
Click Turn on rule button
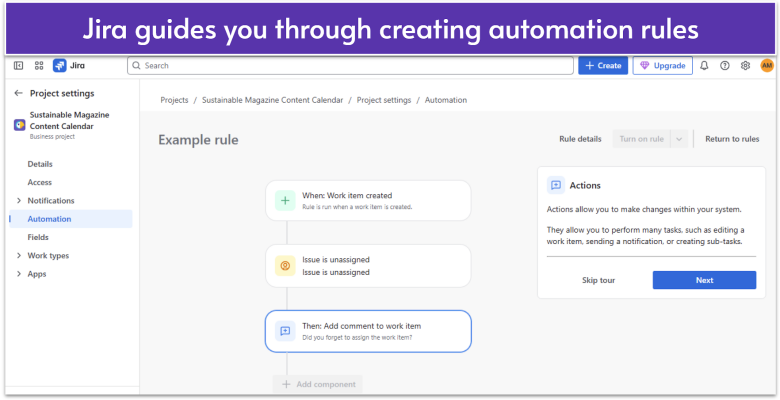[x=641, y=139]
